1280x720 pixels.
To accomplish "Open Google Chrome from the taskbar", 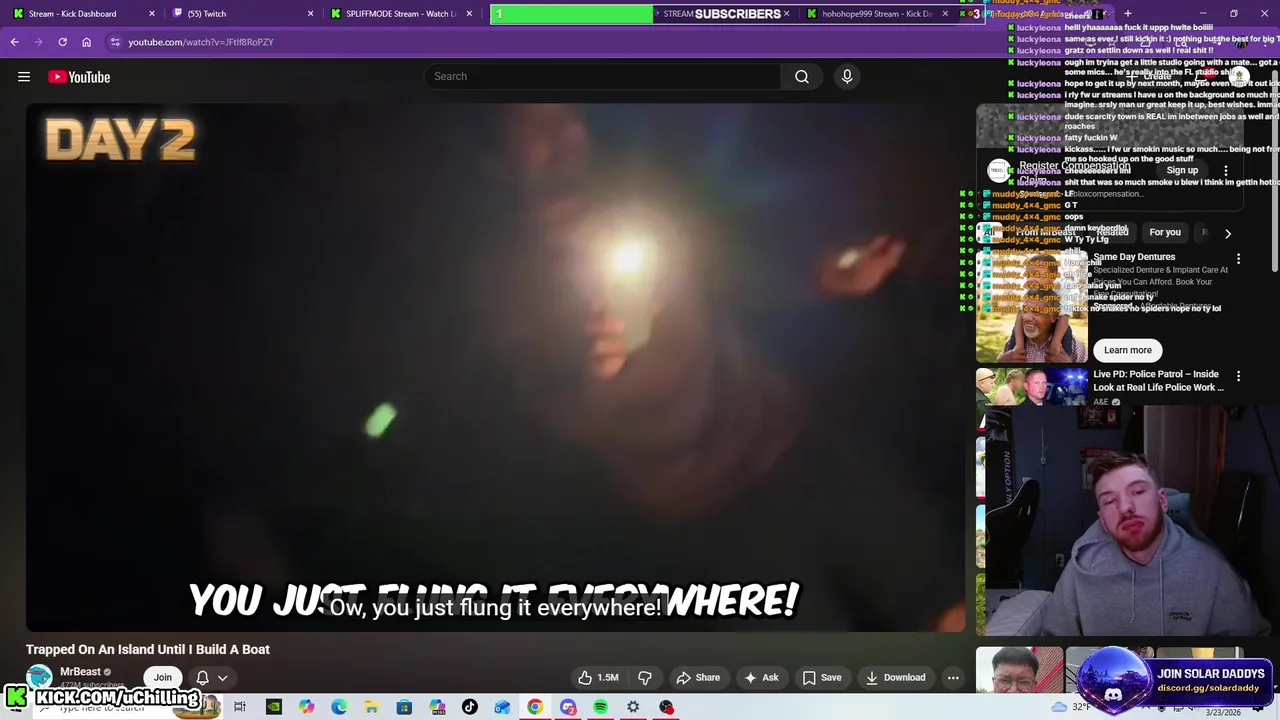I will tap(535, 707).
